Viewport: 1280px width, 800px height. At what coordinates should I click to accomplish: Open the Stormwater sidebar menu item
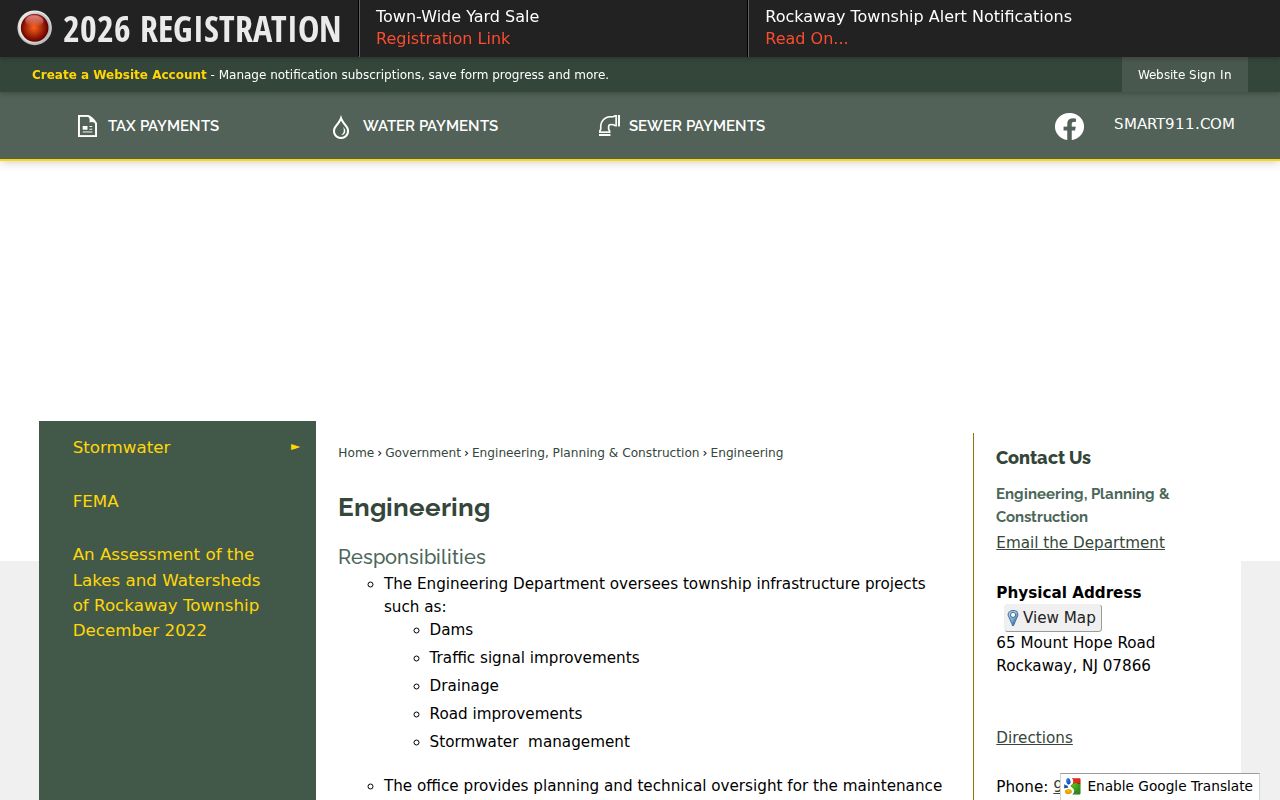122,447
